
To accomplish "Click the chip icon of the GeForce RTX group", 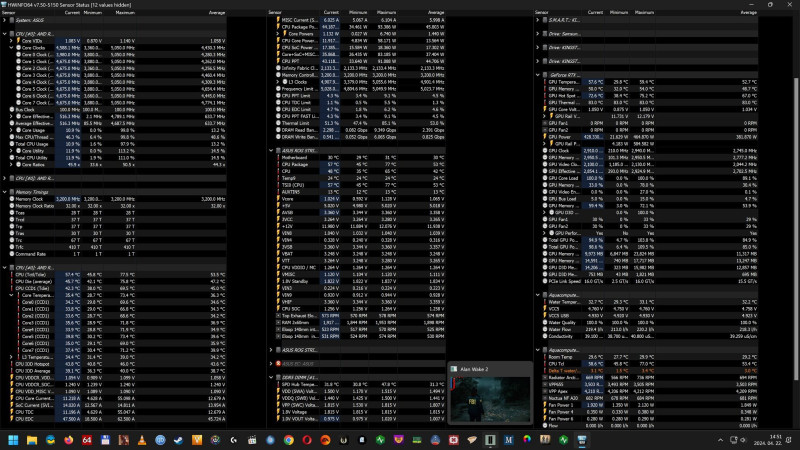I will click(545, 74).
